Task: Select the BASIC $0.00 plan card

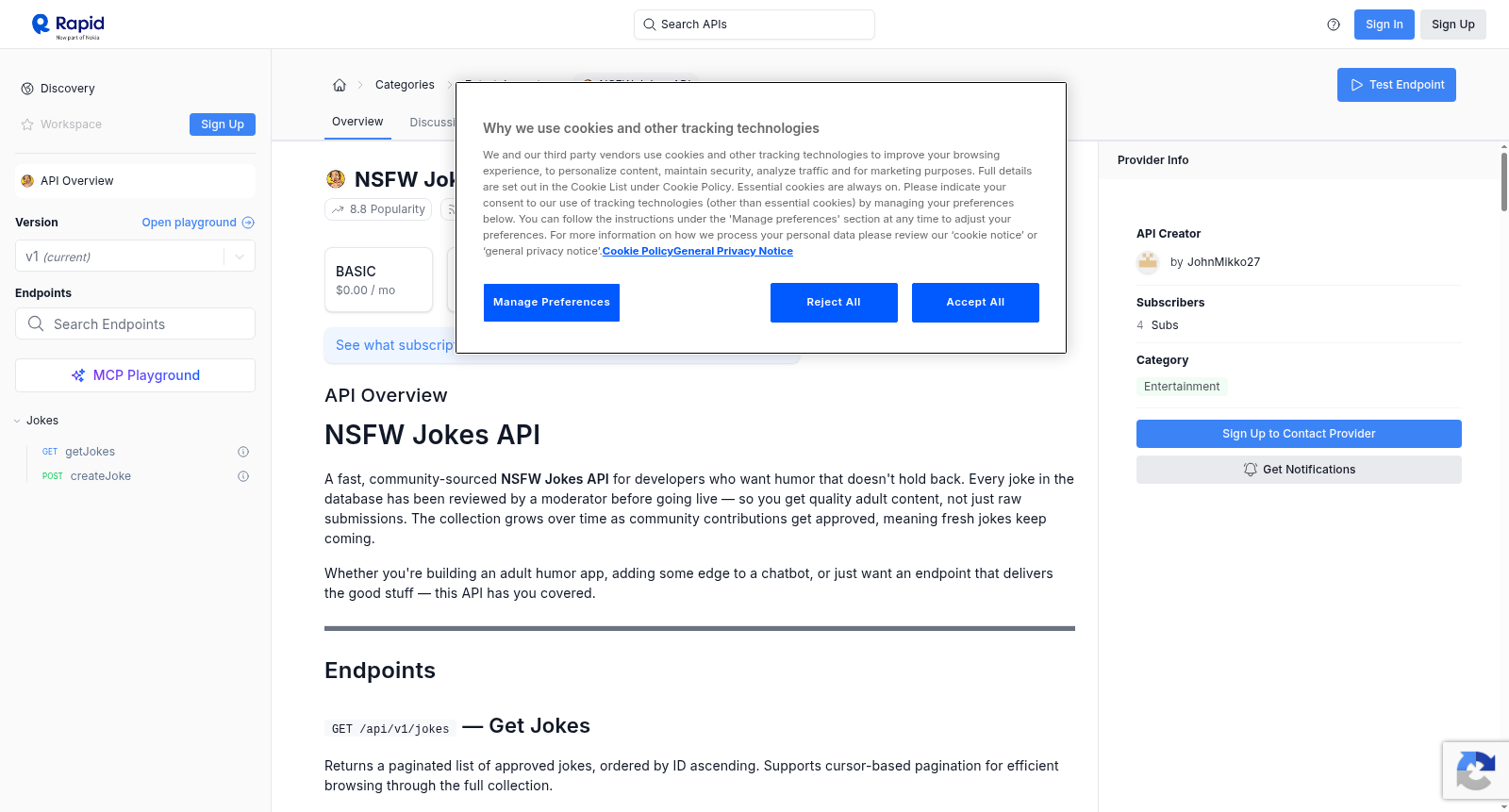Action: tap(378, 279)
